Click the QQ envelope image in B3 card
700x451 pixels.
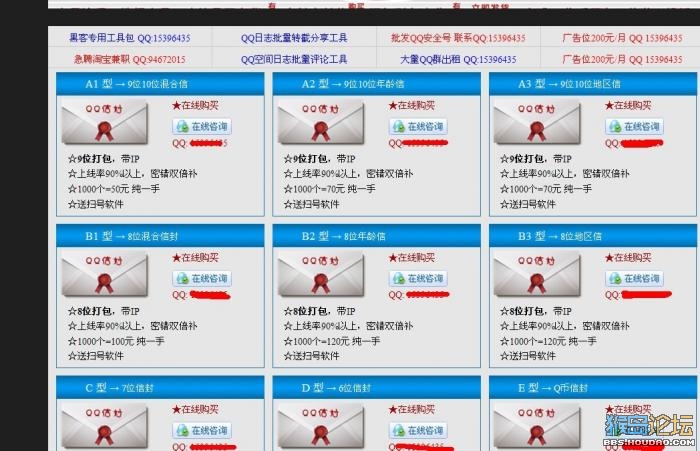(537, 274)
